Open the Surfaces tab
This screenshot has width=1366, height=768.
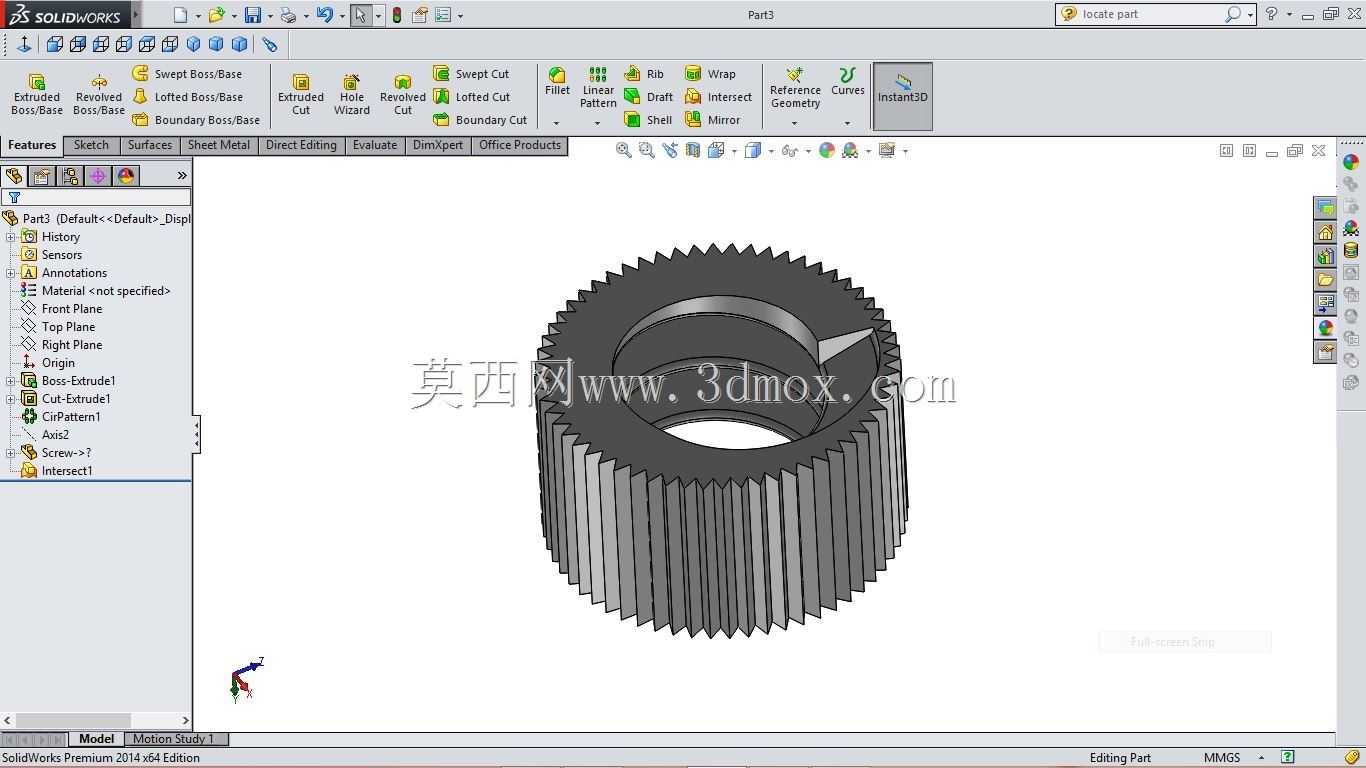(150, 146)
